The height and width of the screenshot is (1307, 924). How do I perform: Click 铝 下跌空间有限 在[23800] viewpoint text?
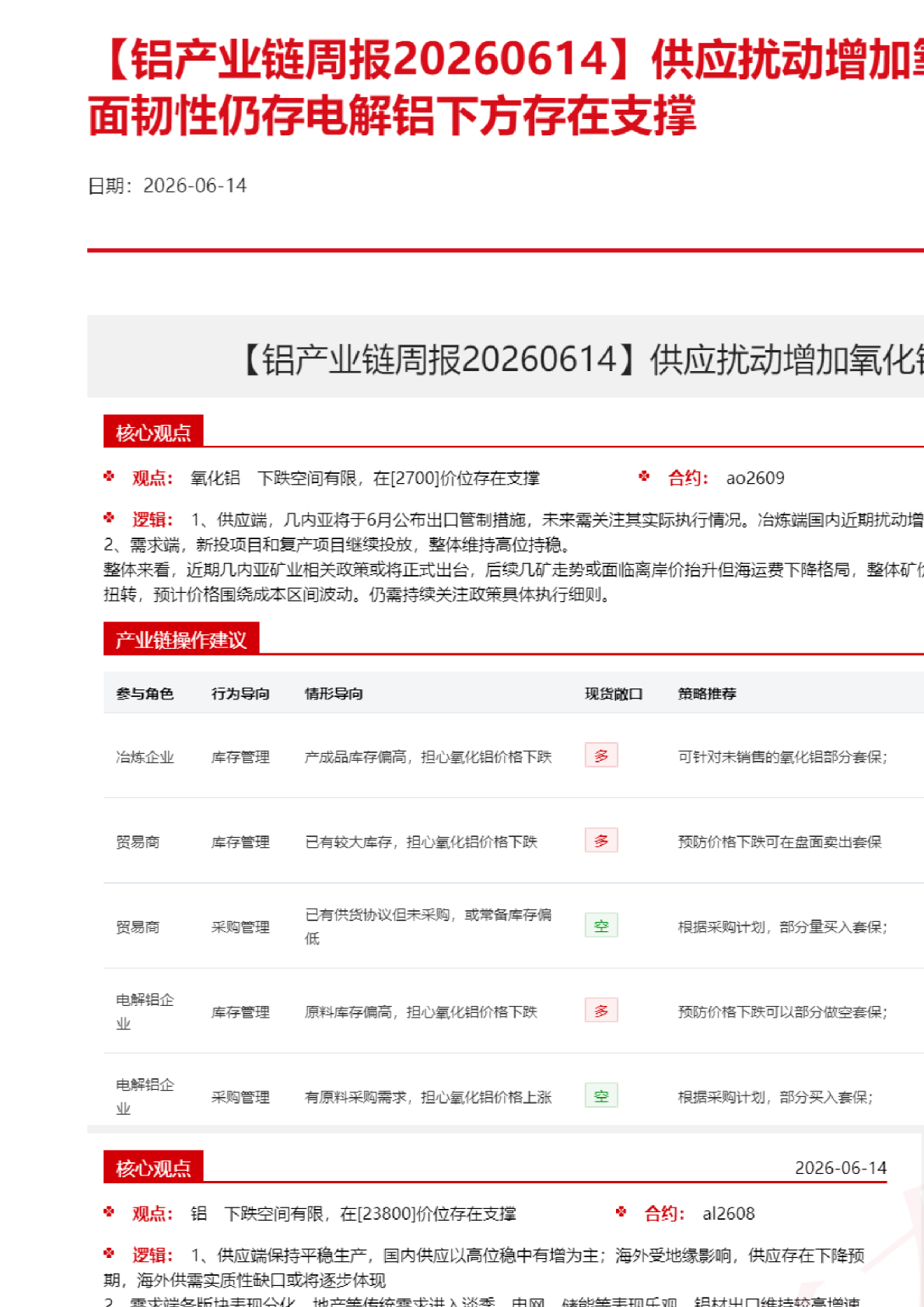pyautogui.click(x=353, y=1213)
